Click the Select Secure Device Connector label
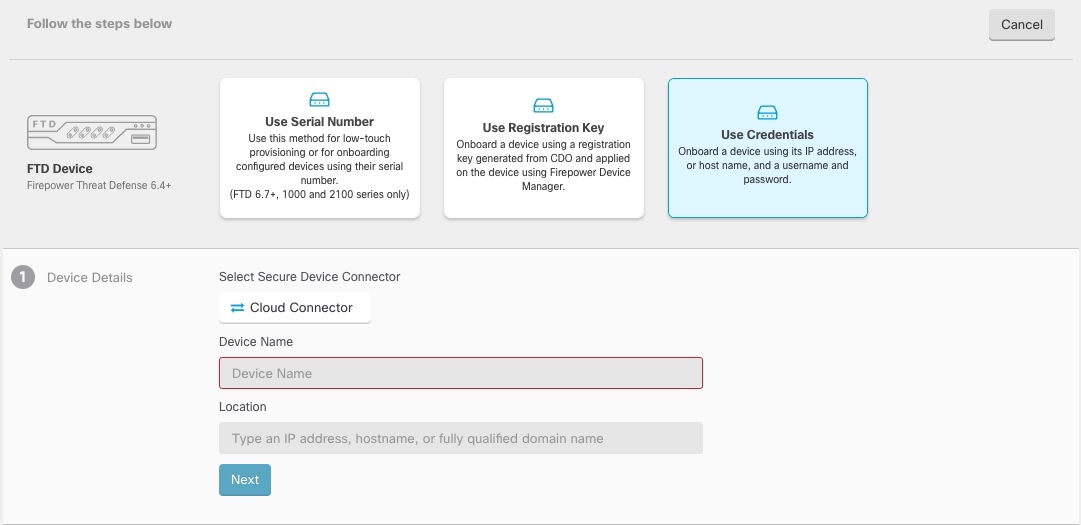Image resolution: width=1081 pixels, height=525 pixels. point(309,277)
